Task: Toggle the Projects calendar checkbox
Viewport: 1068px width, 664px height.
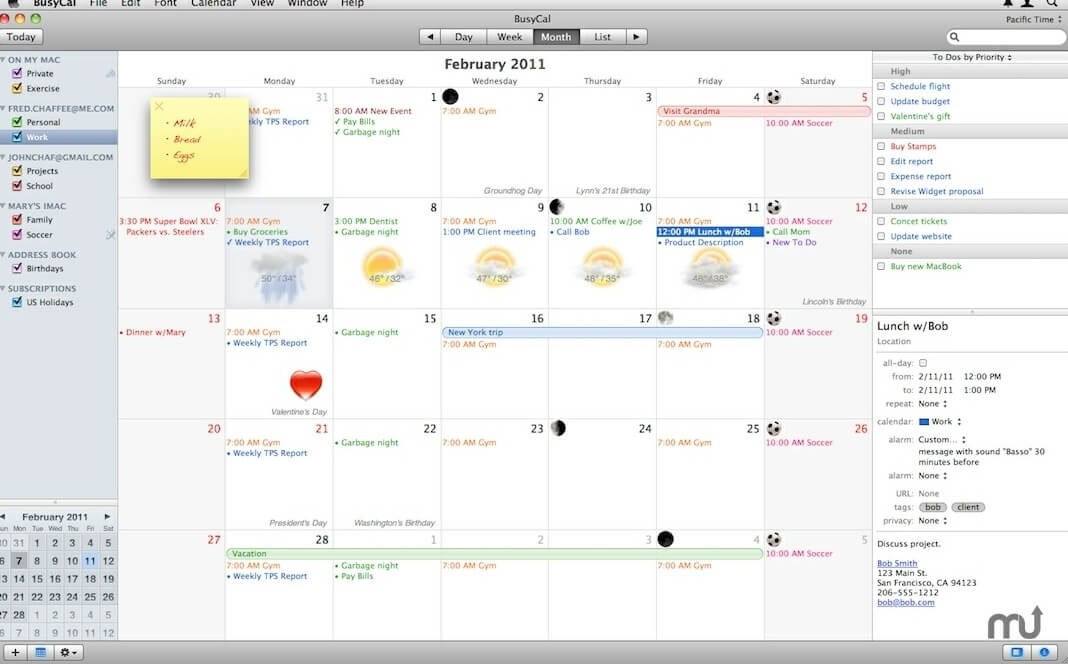Action: click(x=17, y=170)
